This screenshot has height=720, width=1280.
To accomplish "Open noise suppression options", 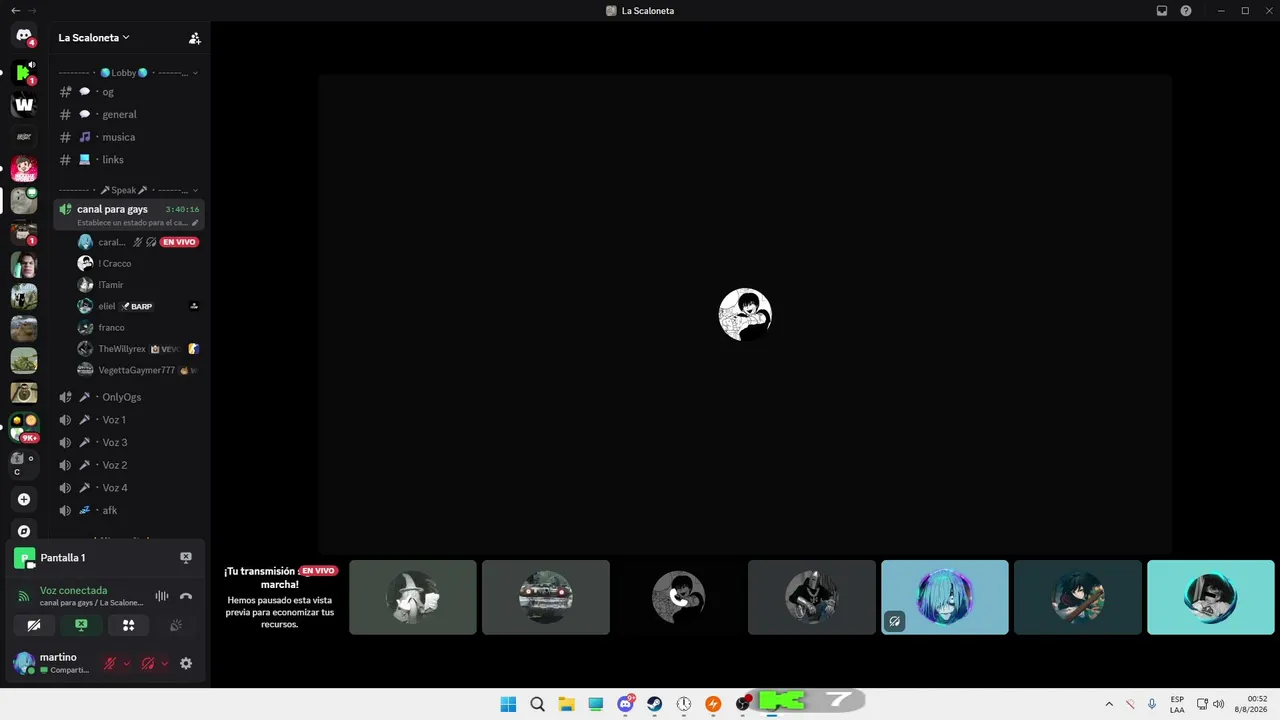I will coord(162,597).
